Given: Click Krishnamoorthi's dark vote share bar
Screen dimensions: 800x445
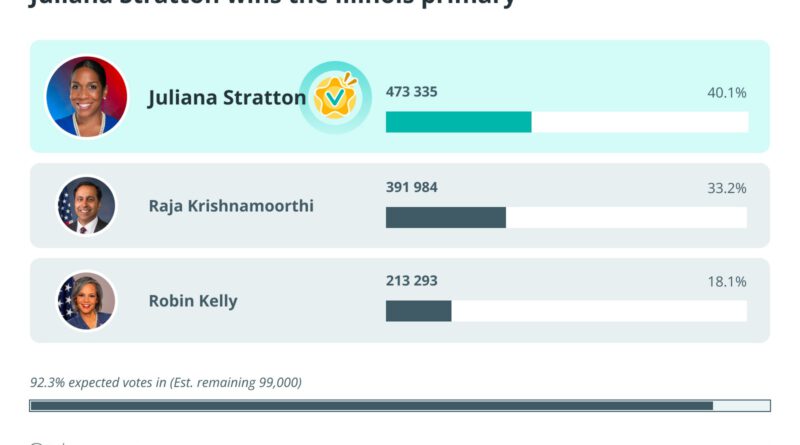Looking at the screenshot, I should (x=445, y=217).
